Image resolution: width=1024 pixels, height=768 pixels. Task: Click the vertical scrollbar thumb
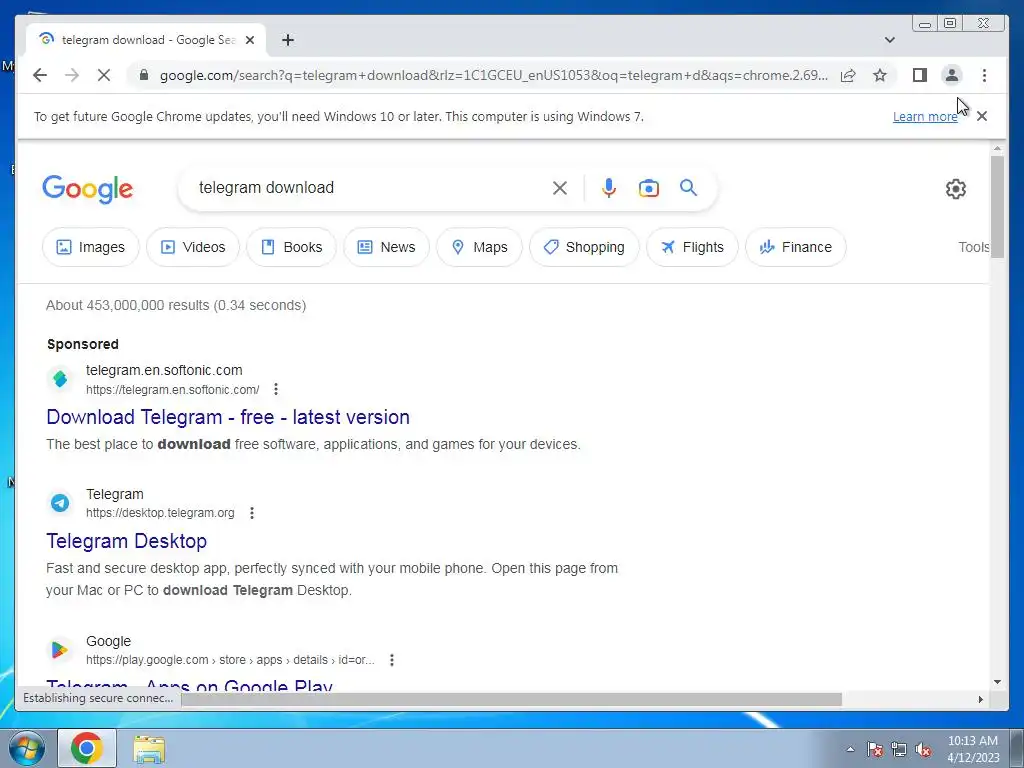click(997, 207)
